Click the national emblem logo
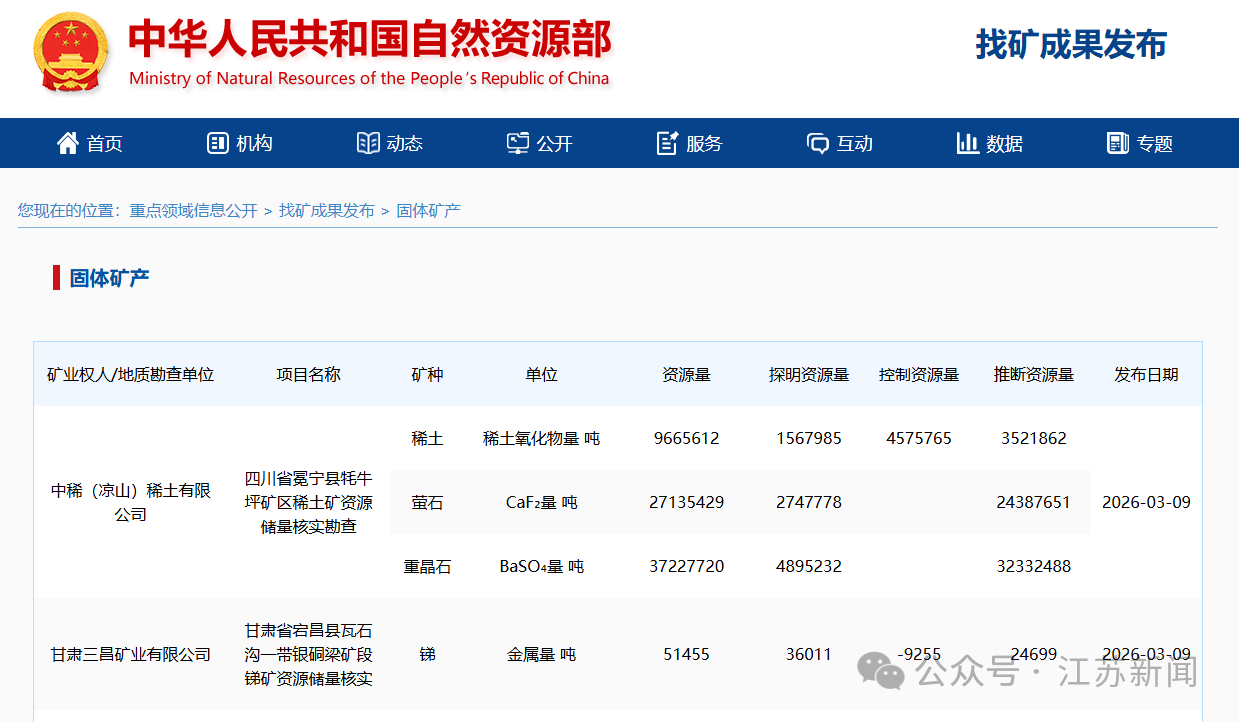1239x722 pixels. click(71, 51)
